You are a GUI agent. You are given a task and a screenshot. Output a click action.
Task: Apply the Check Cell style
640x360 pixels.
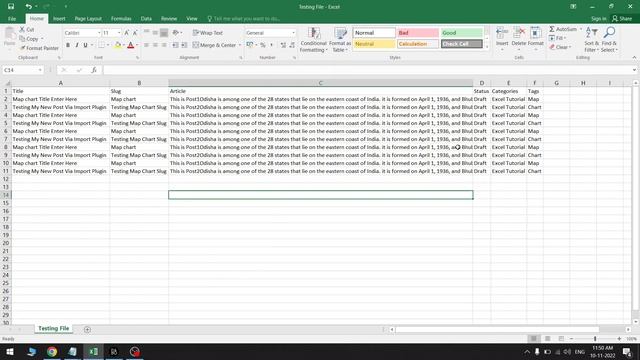tap(462, 44)
